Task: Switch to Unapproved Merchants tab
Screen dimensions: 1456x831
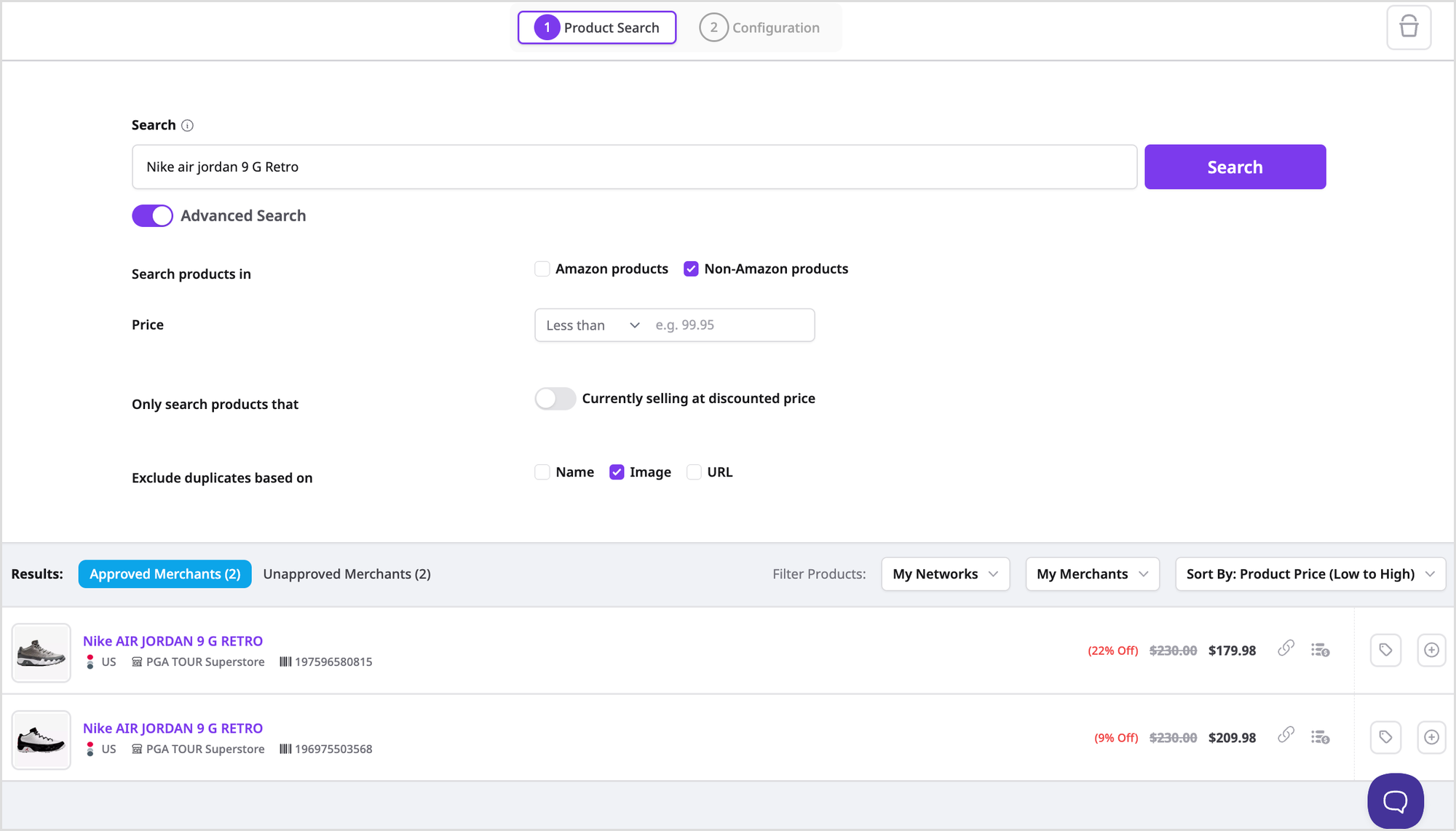Action: [x=347, y=574]
